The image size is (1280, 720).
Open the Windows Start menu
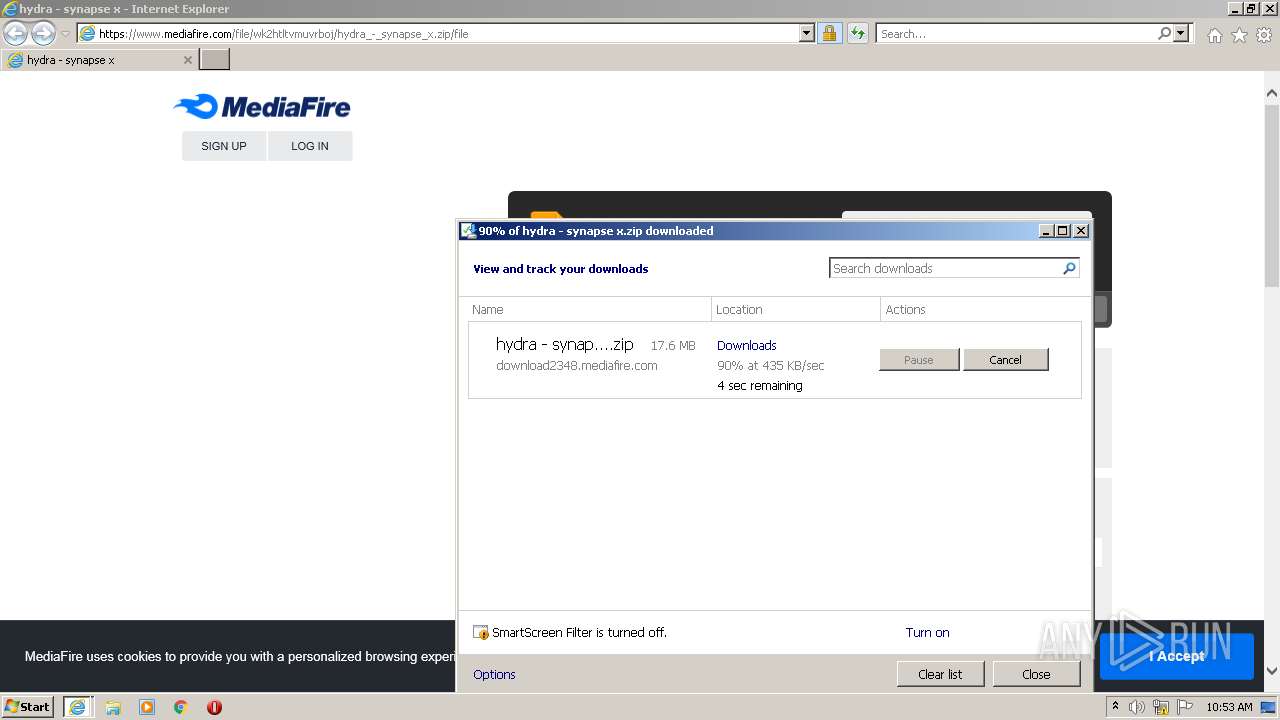coord(28,706)
